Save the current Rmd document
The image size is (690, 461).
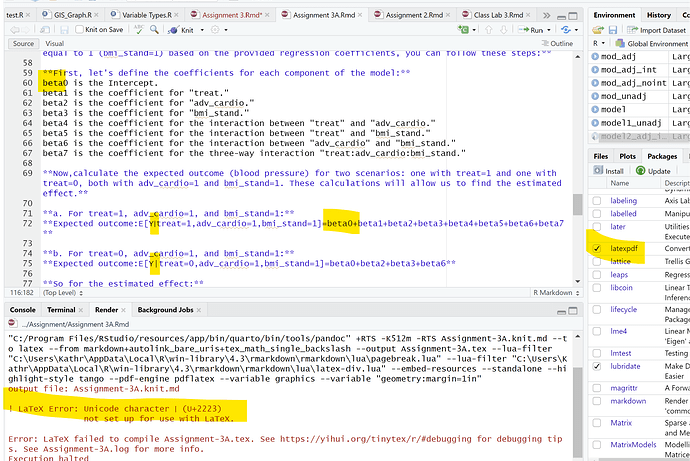tap(64, 30)
